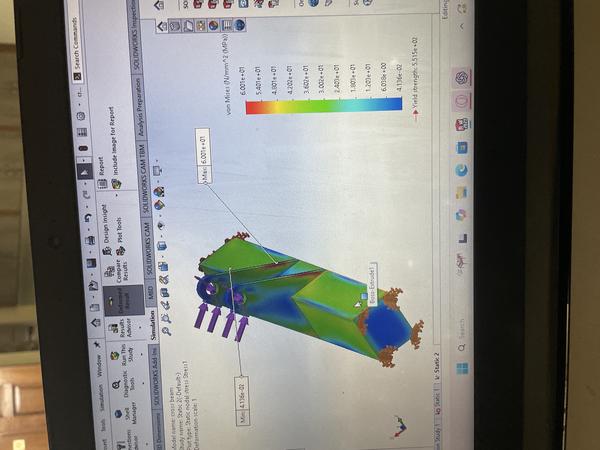Open ChatGPT app from the taskbar
The height and width of the screenshot is (450, 600).
[461, 78]
